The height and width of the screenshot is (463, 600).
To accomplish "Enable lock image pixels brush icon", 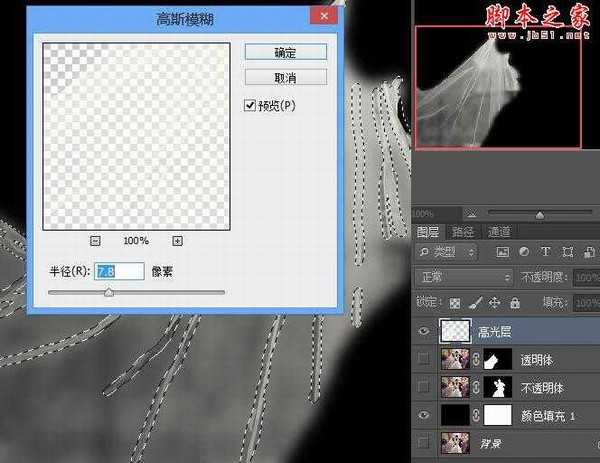I will (477, 301).
